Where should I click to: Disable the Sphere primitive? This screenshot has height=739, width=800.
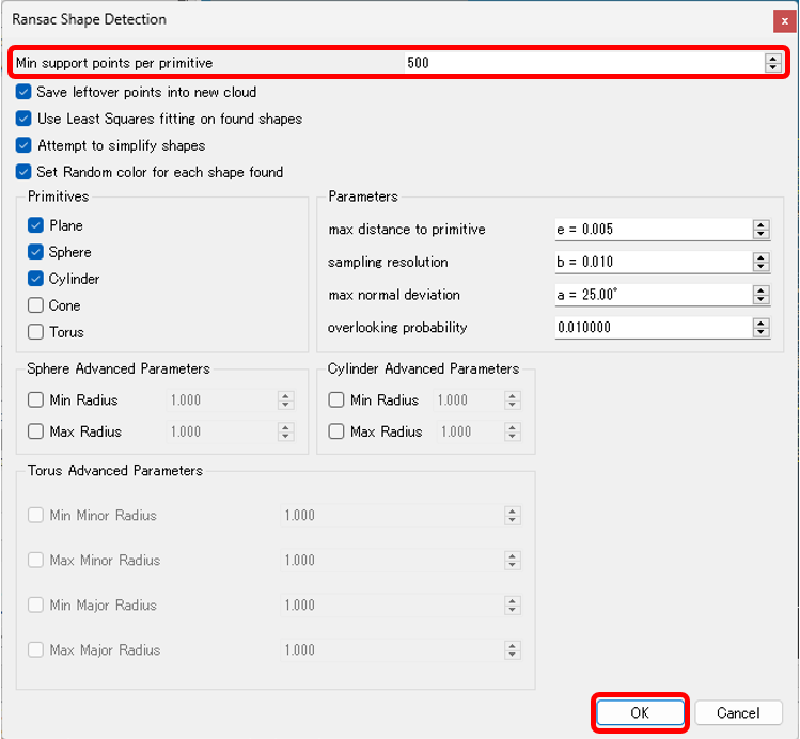[36, 252]
